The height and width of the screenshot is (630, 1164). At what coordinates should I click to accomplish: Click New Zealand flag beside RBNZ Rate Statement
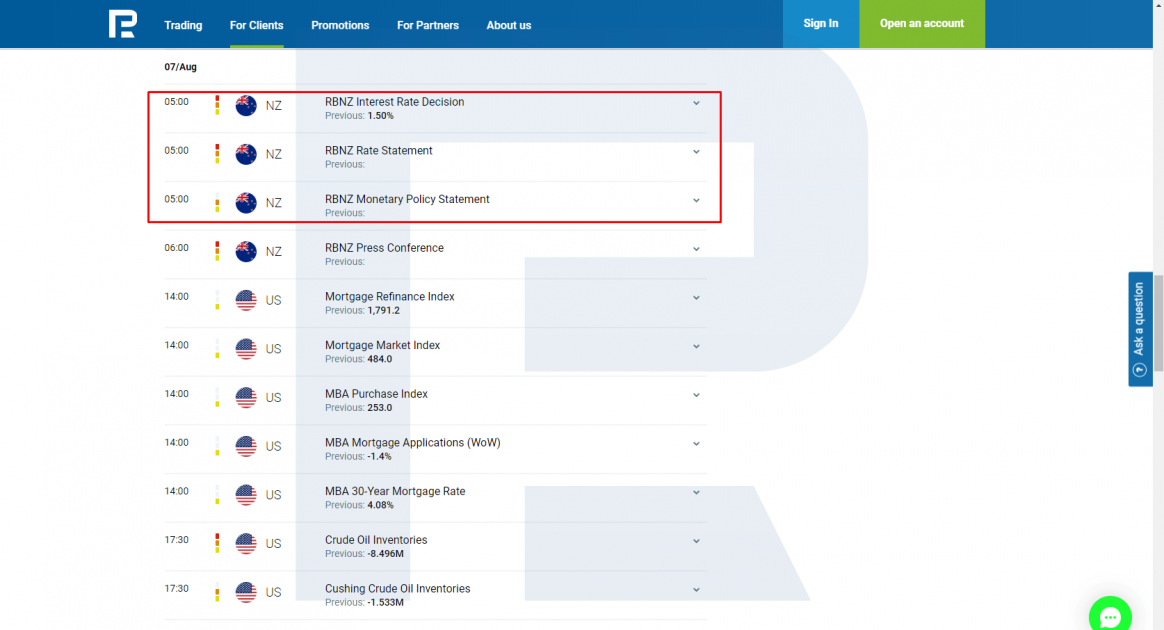pos(246,154)
